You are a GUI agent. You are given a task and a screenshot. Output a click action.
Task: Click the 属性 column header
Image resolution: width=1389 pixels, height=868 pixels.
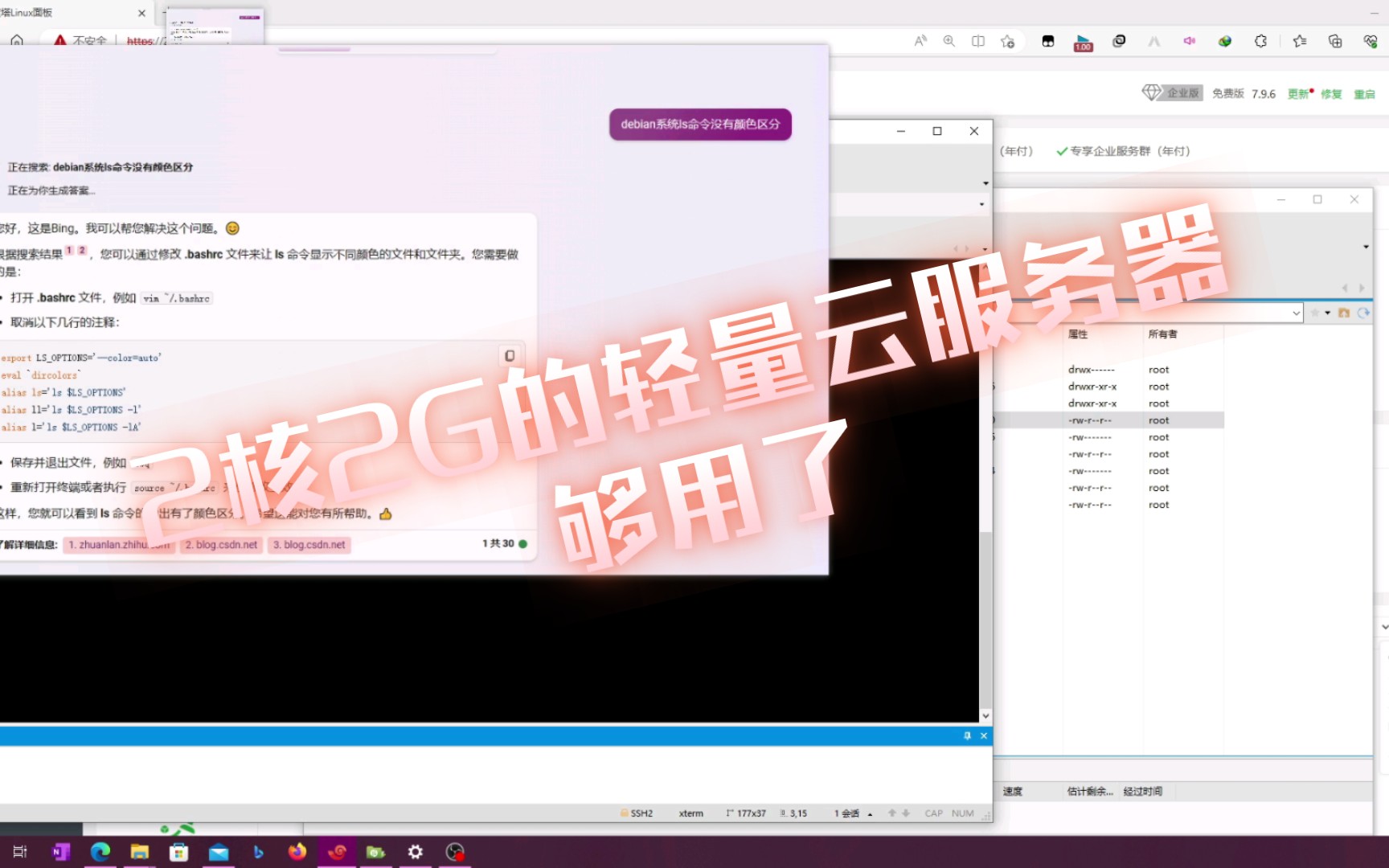coord(1078,334)
